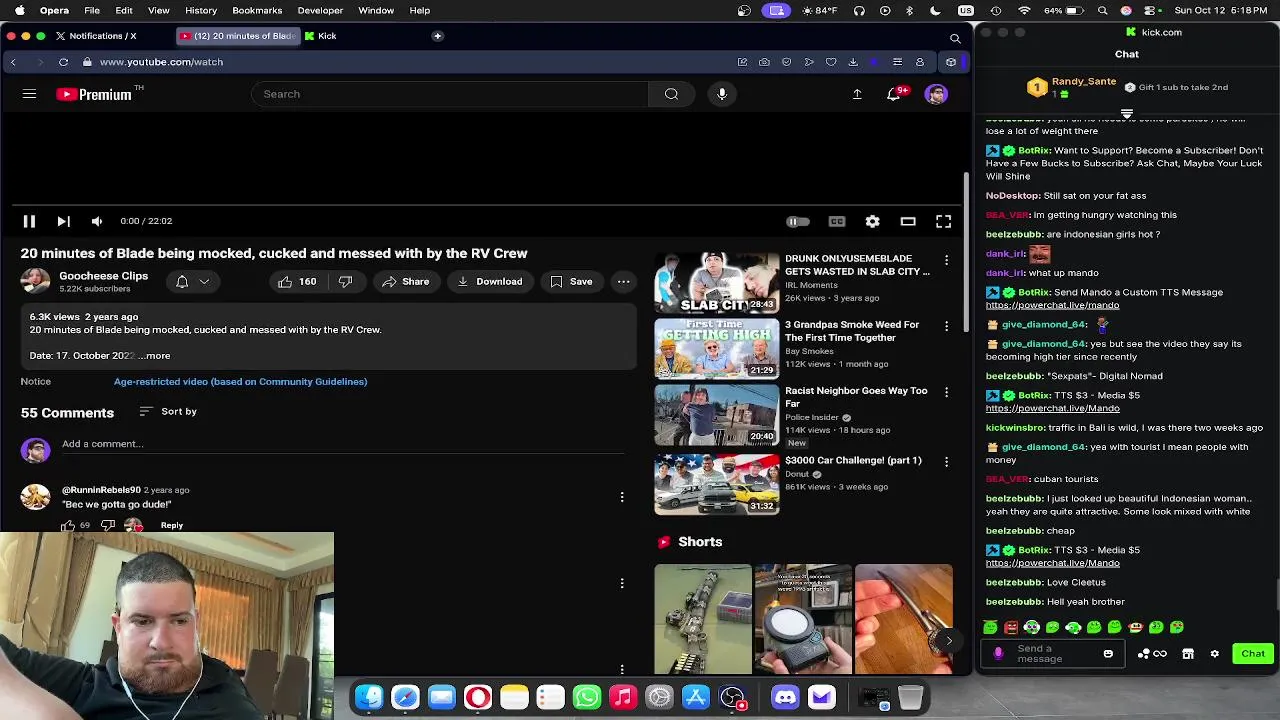The image size is (1280, 720).
Task: Open the $3000 Car Challenge thumbnail
Action: tap(716, 485)
